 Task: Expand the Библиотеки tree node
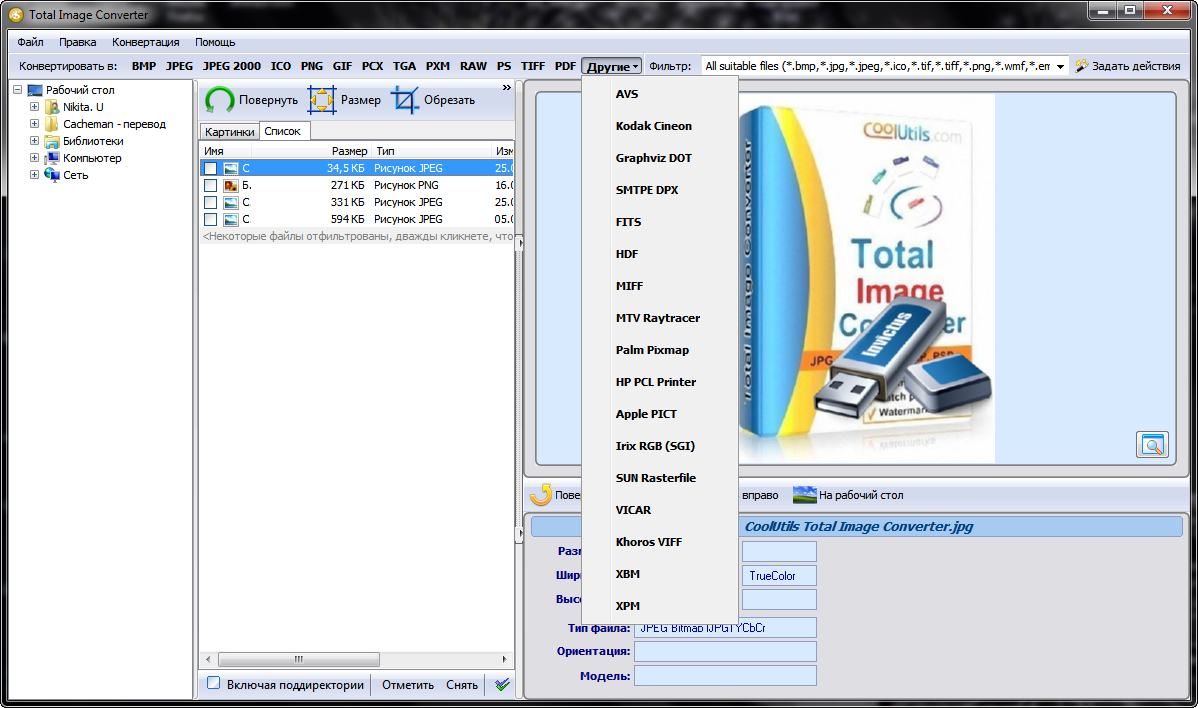[x=34, y=141]
